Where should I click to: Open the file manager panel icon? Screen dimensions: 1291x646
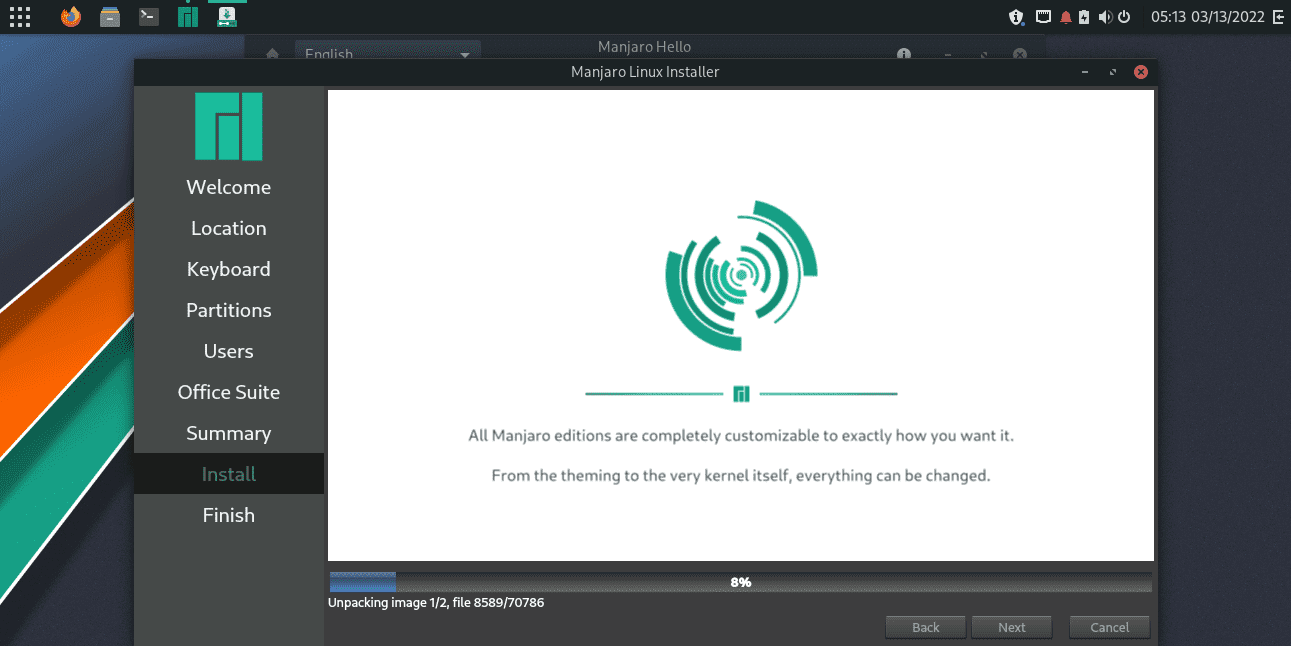(110, 16)
